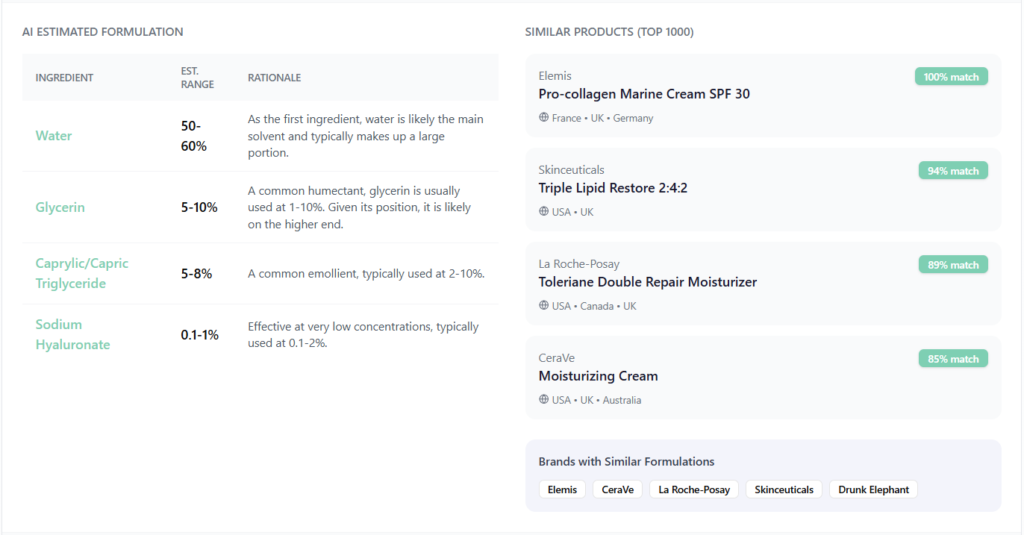
Task: Click the France • UK • Germany availability text
Action: [x=602, y=118]
